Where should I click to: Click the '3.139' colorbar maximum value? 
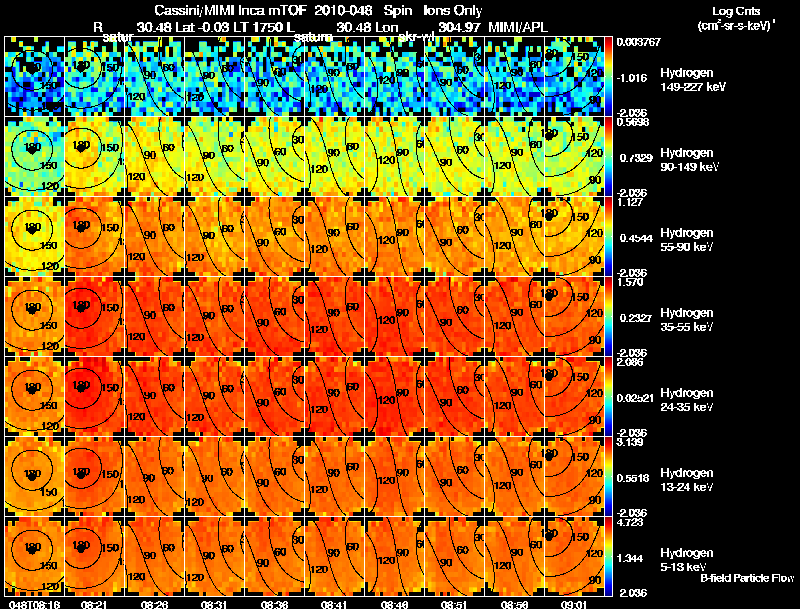tap(630, 442)
